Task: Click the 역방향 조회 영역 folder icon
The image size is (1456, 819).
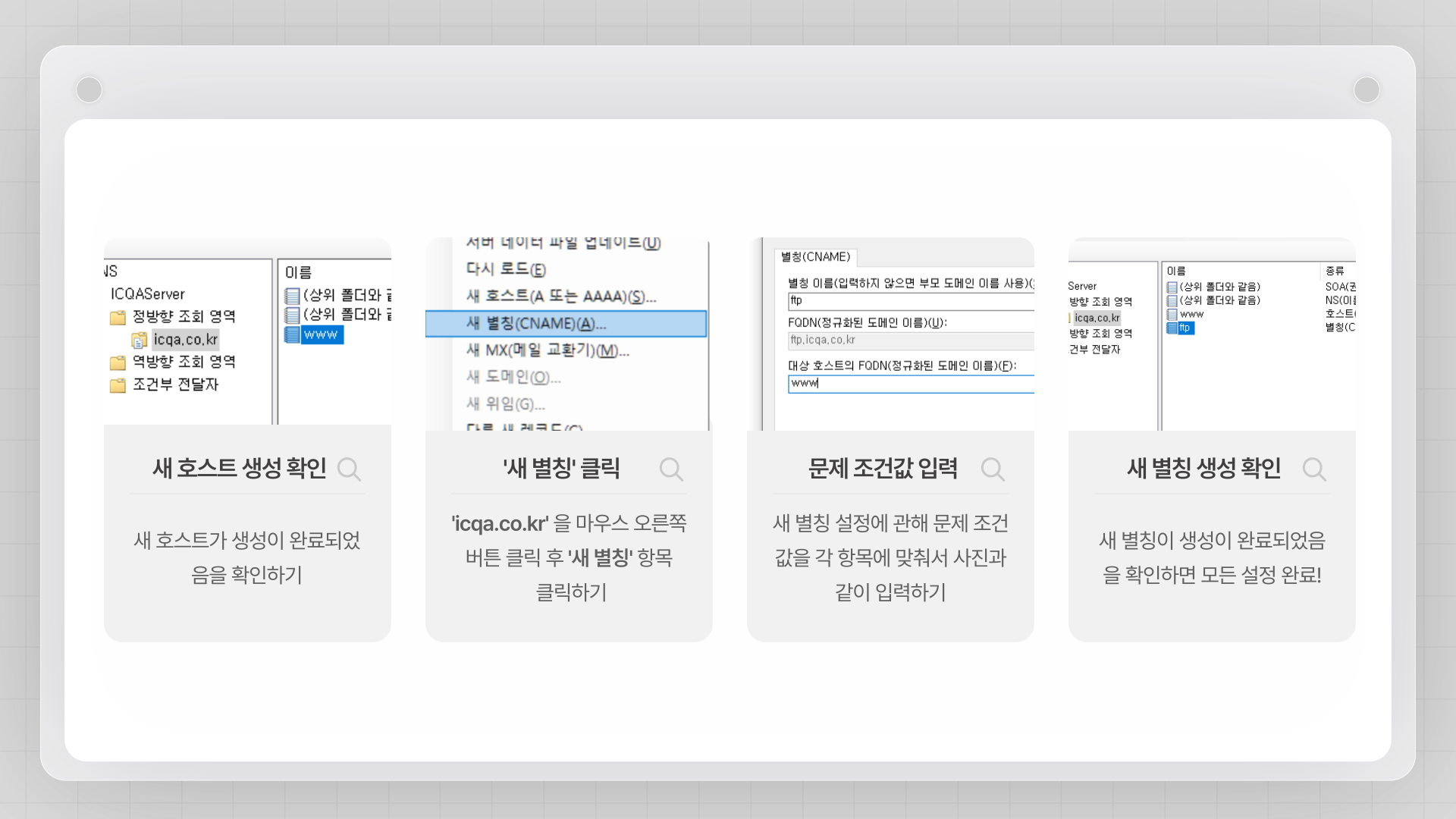Action: coord(118,362)
